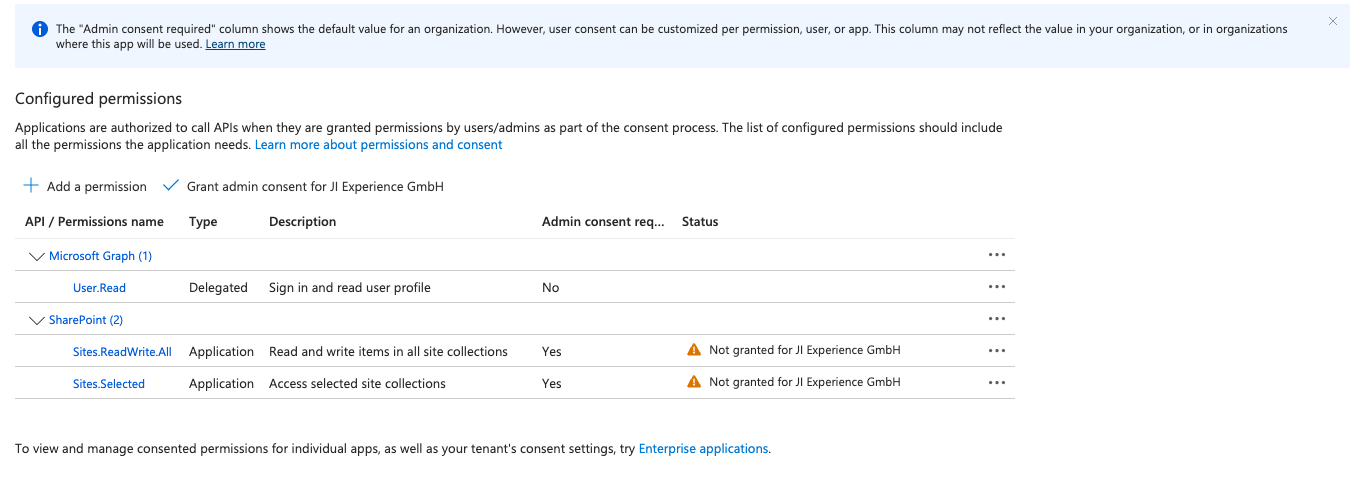Open the Sites.ReadWrite.All permission
The height and width of the screenshot is (478, 1360).
122,352
